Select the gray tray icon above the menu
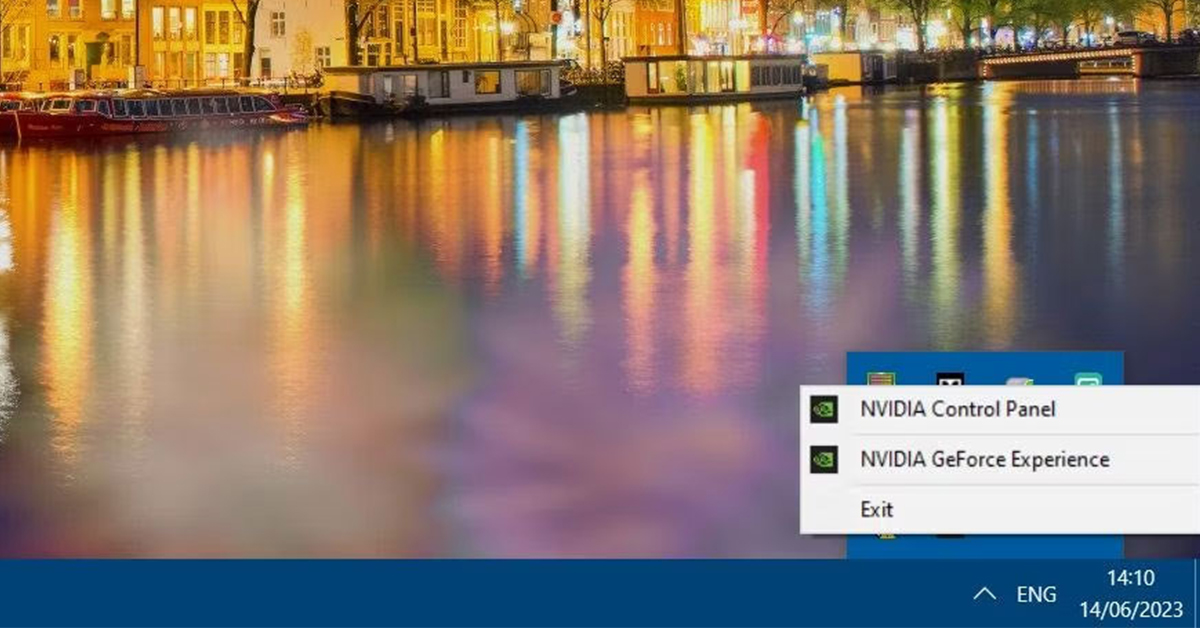The height and width of the screenshot is (628, 1200). [1018, 380]
